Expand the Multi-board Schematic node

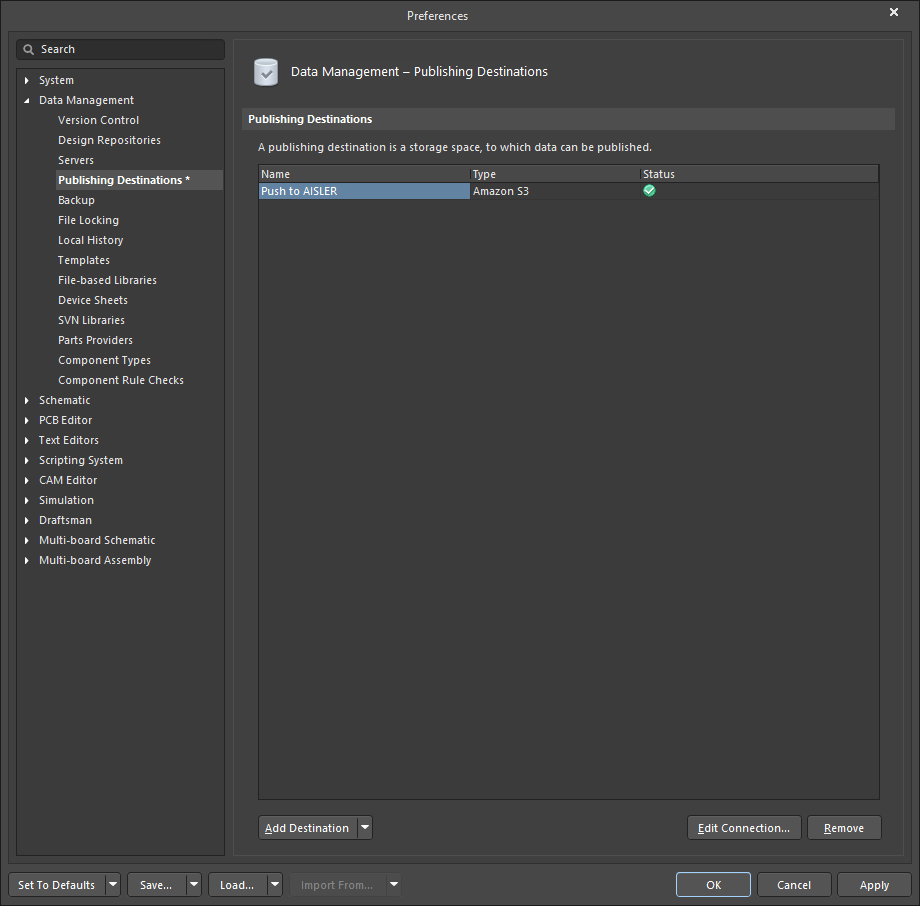26,540
